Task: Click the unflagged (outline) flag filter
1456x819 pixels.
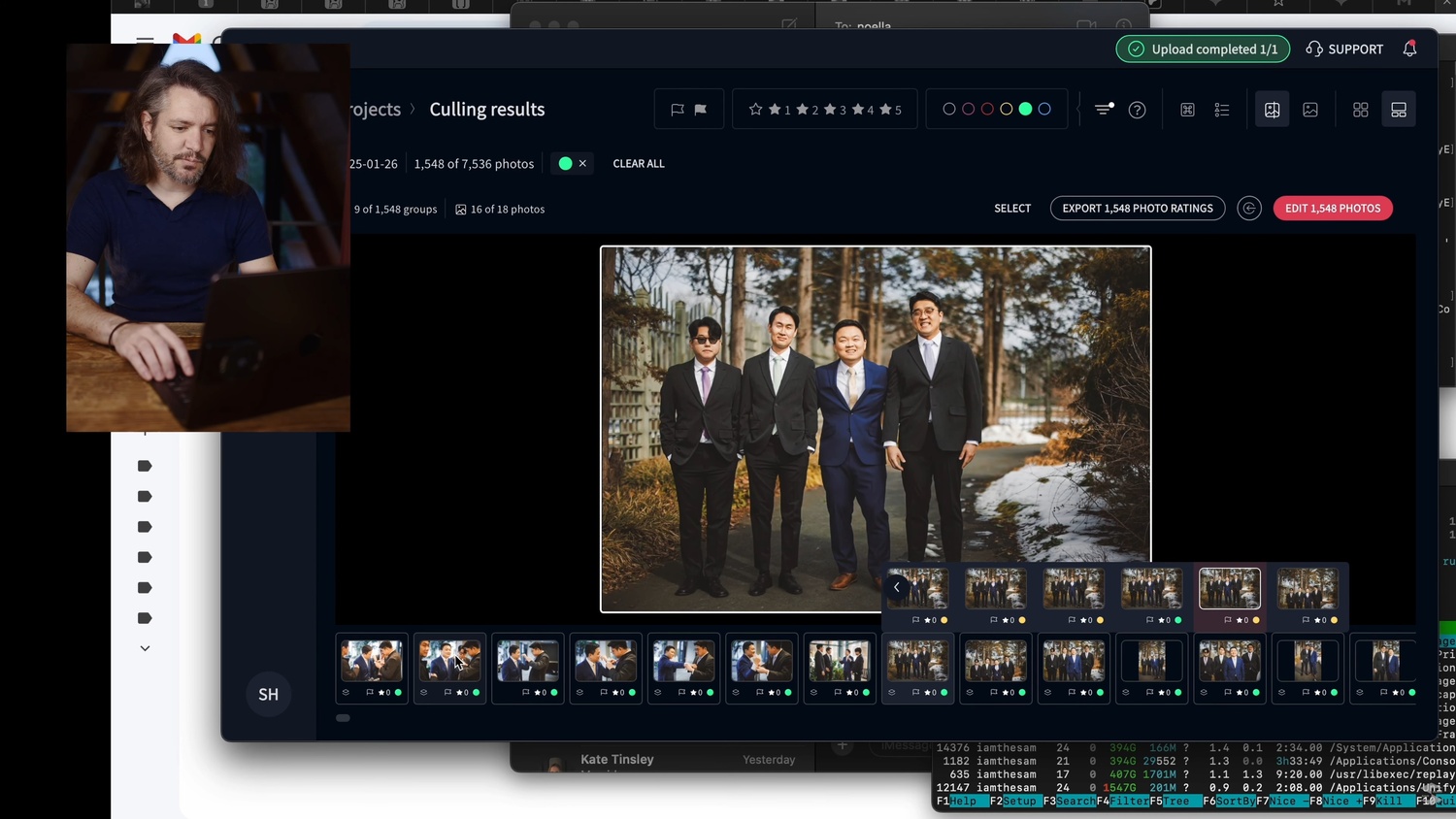Action: click(x=678, y=110)
